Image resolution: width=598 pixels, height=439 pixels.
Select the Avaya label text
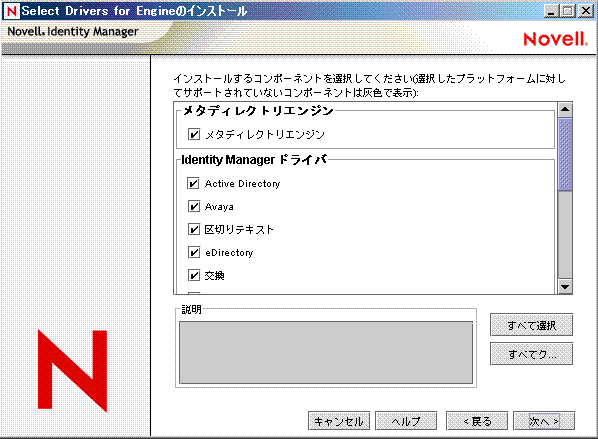[x=219, y=207]
